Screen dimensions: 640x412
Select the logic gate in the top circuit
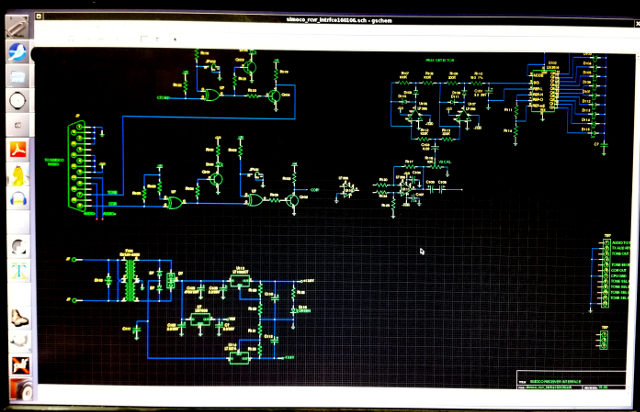tap(212, 96)
